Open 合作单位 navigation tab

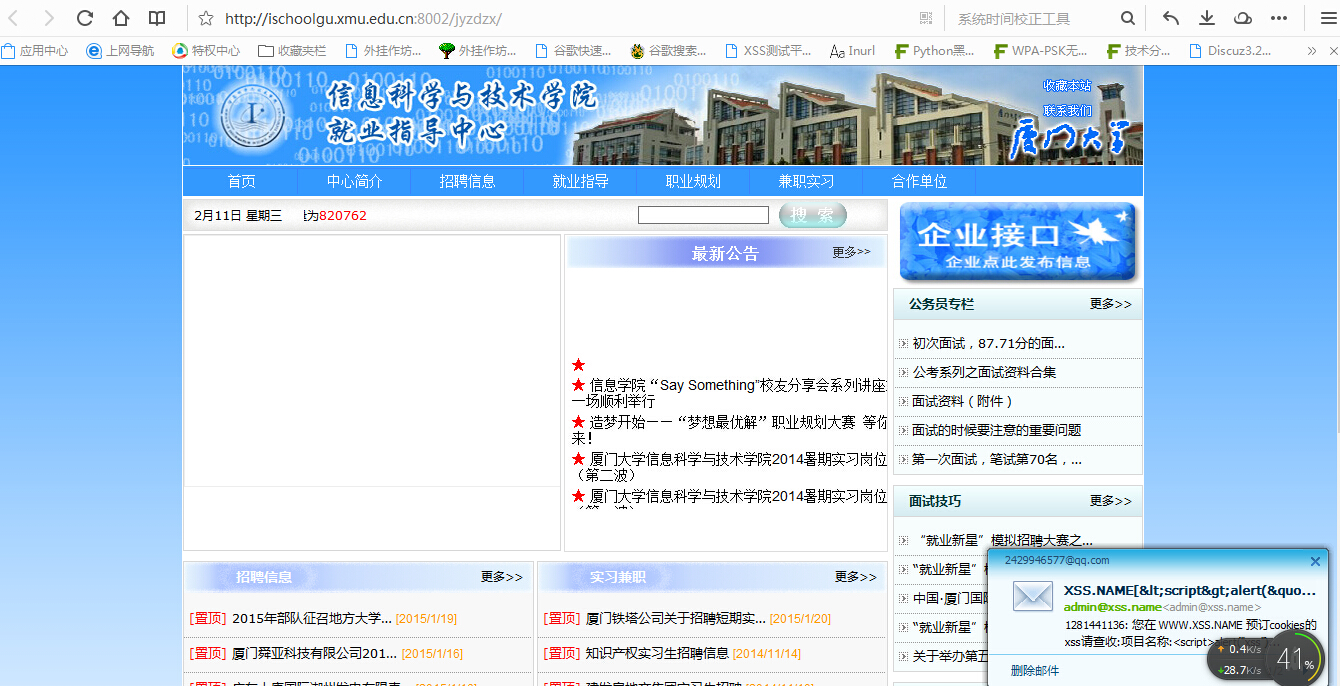[919, 181]
